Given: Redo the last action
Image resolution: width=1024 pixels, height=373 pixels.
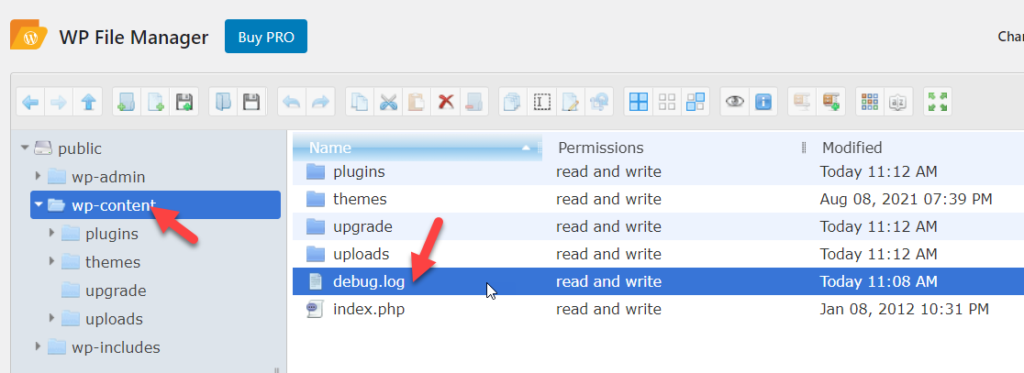Looking at the screenshot, I should point(321,102).
